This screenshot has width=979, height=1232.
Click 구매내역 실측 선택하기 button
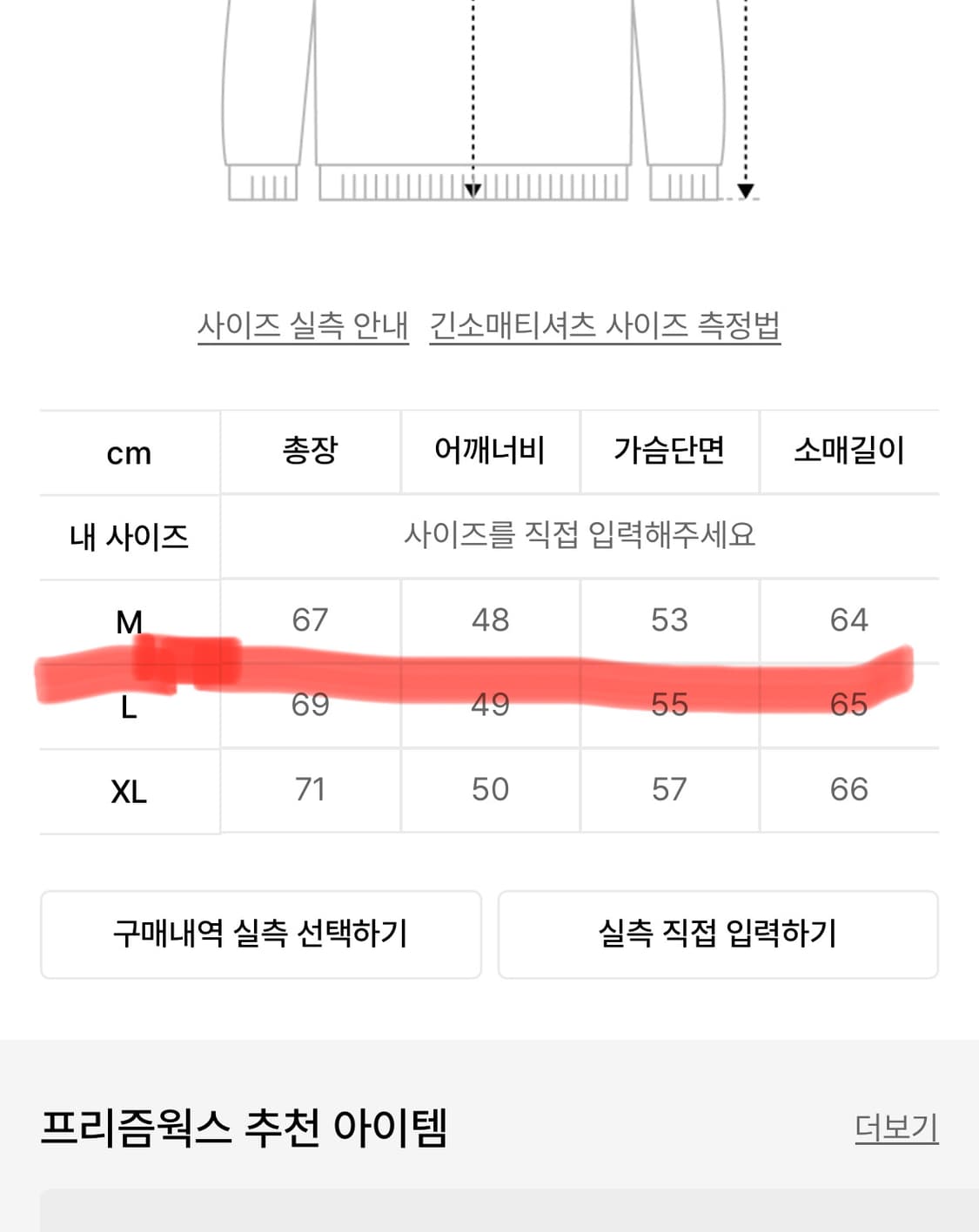tap(260, 933)
